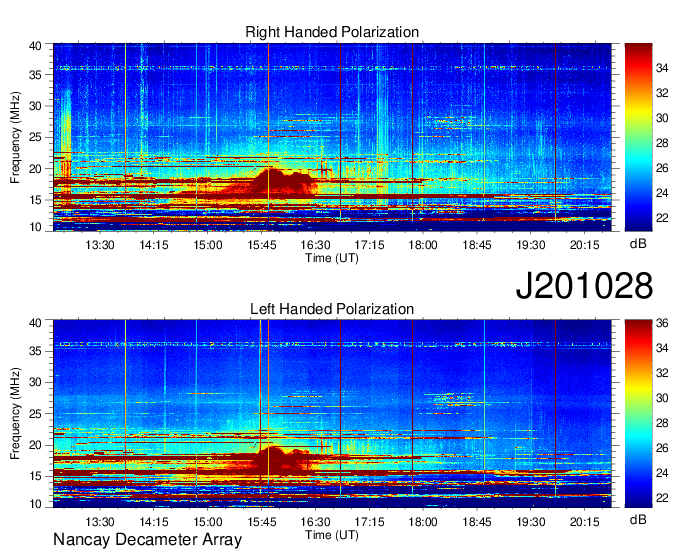The image size is (680, 552).
Task: Click 28 value on Right Handed colorbar scale
Action: click(662, 143)
